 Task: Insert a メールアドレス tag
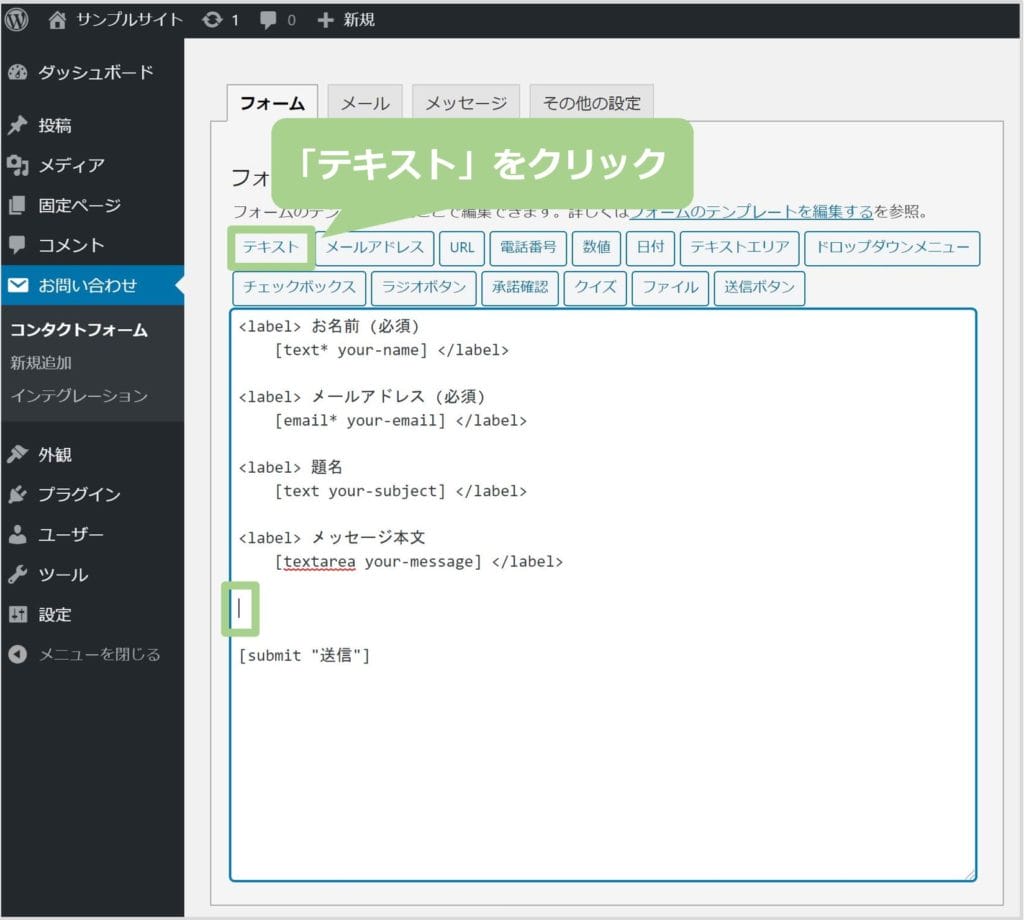pos(375,248)
